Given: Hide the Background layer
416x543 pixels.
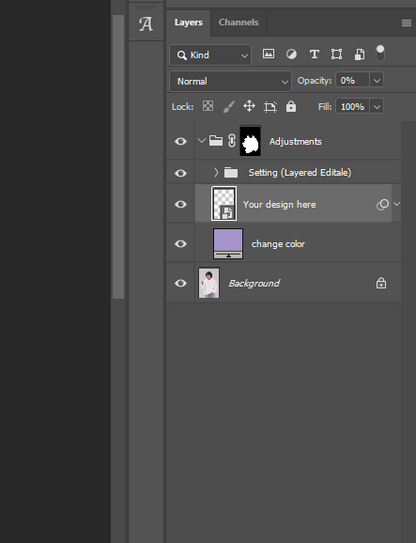Looking at the screenshot, I should tap(180, 283).
